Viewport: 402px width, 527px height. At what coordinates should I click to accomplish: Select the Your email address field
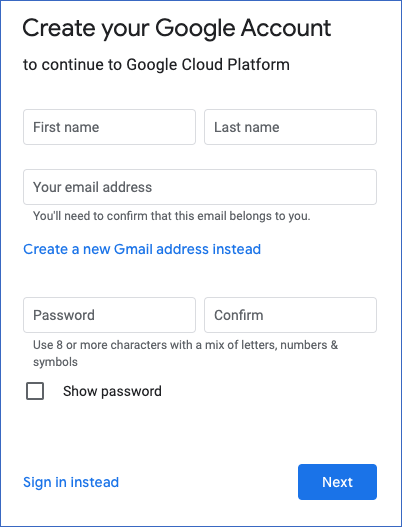tap(200, 187)
